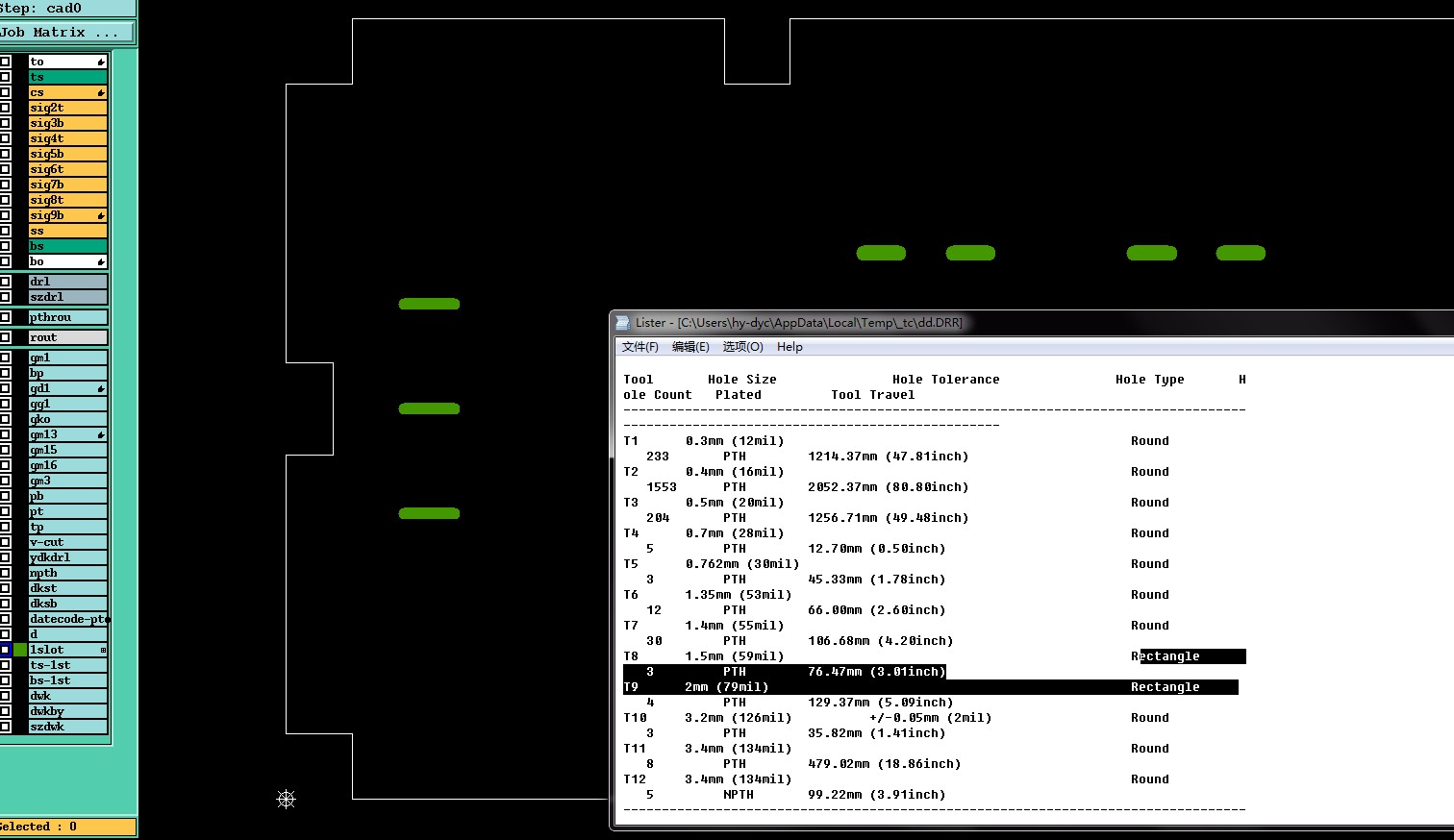Click the 'NPTH' cell in T12 row
Image resolution: width=1454 pixels, height=840 pixels.
[x=738, y=795]
